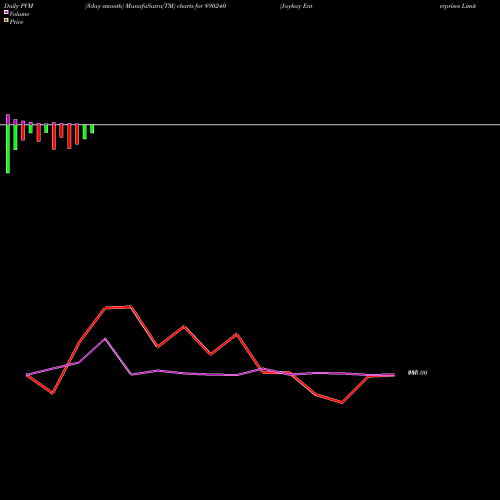The image size is (500, 500).
Task: Click the Volume legend color swatch
Action: [x=6, y=12]
